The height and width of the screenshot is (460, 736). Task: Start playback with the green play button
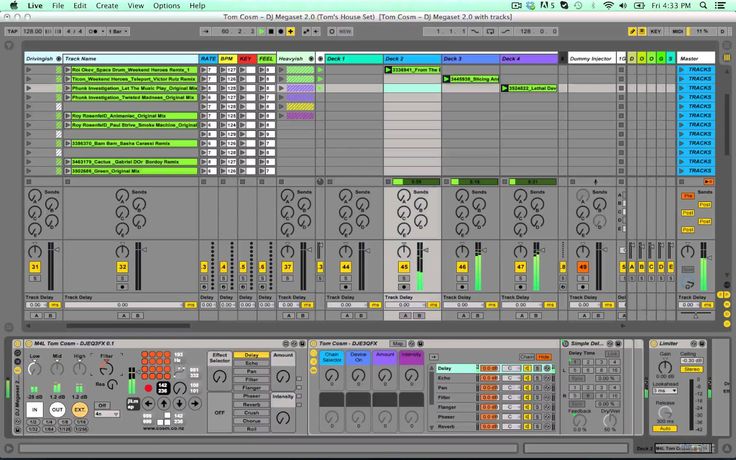coord(261,31)
